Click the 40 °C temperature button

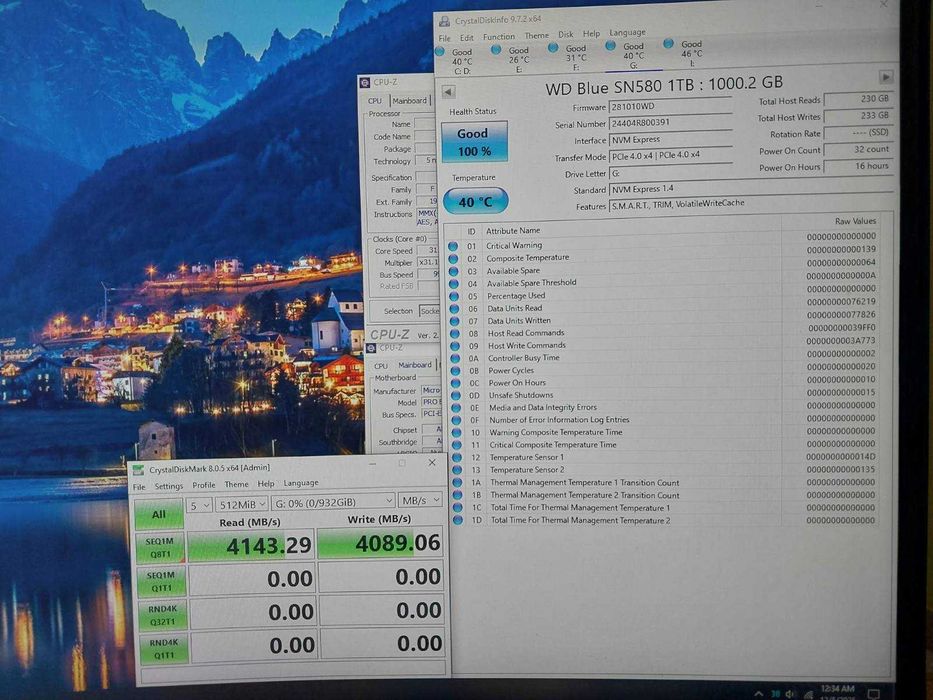coord(475,201)
